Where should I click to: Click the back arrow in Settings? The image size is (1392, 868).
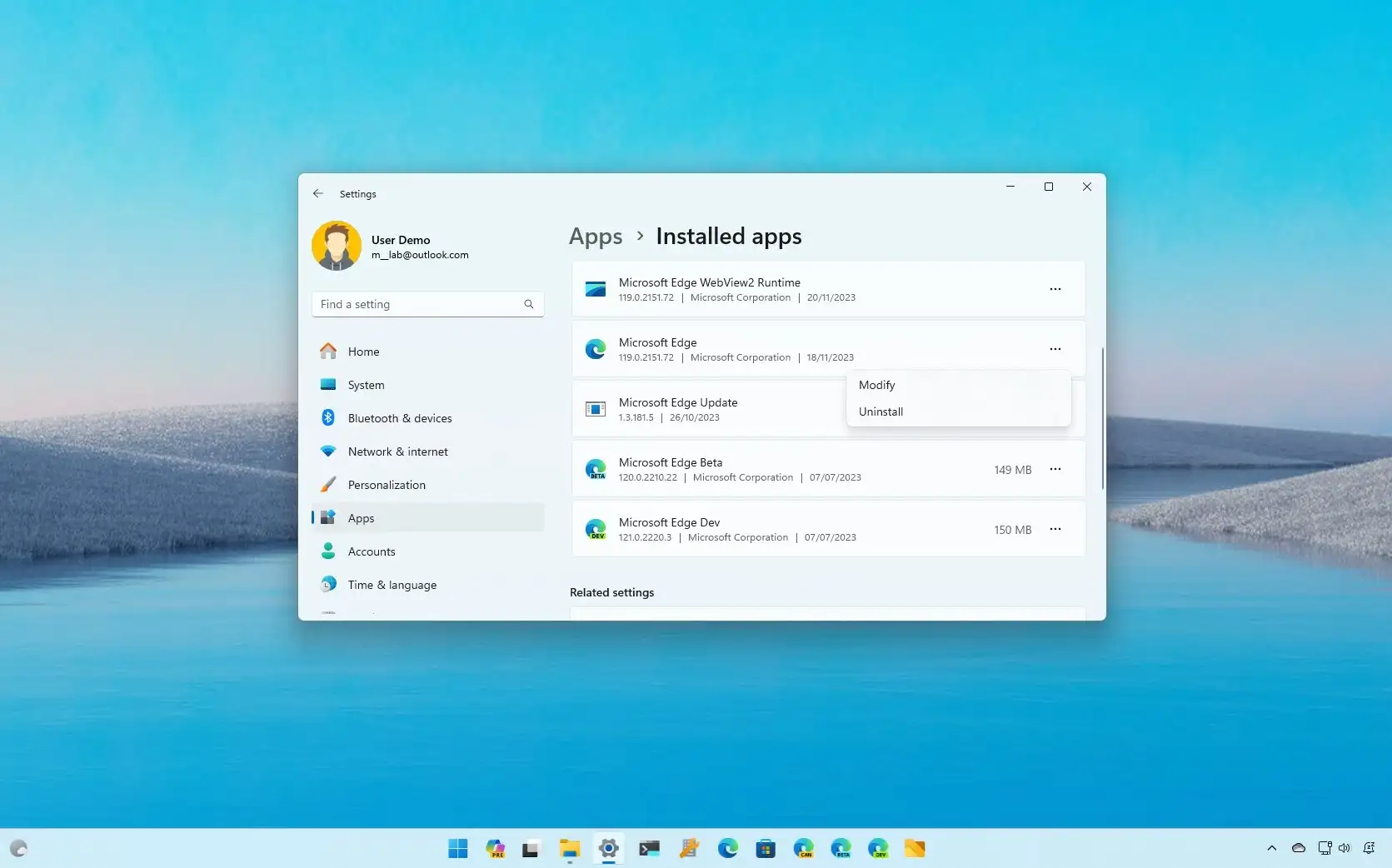tap(318, 193)
